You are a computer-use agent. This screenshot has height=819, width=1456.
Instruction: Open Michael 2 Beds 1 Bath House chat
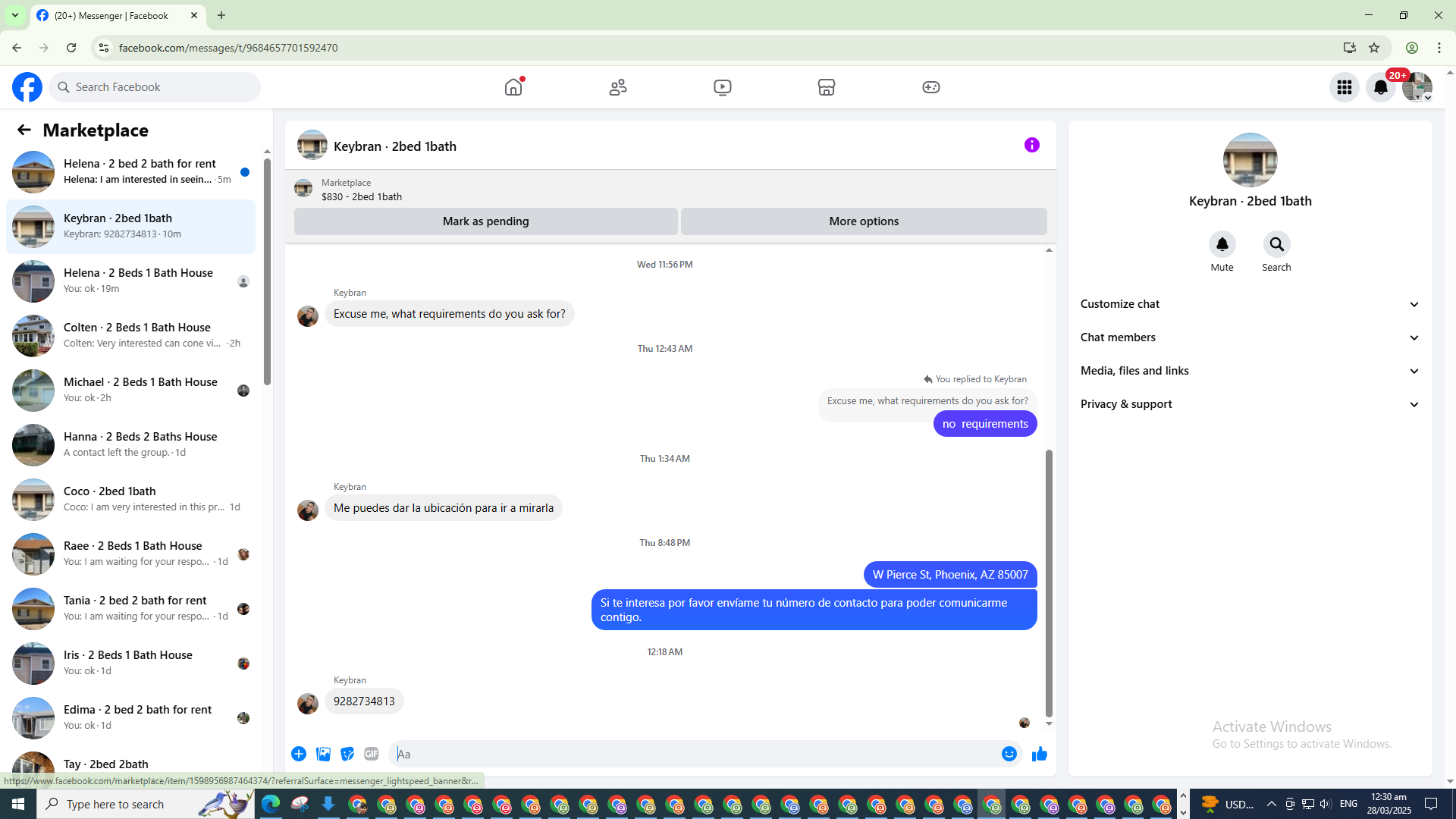(130, 391)
